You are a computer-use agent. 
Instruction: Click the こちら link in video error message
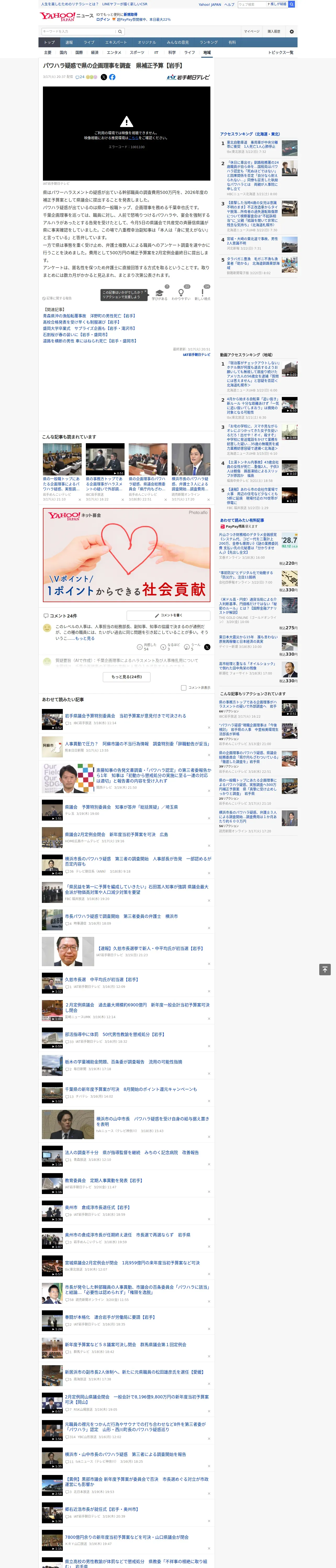[x=133, y=138]
